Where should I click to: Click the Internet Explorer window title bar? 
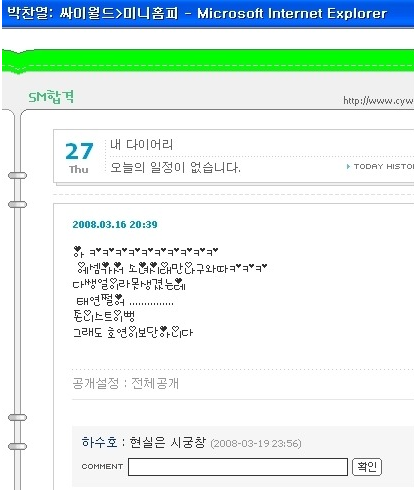pos(208,14)
